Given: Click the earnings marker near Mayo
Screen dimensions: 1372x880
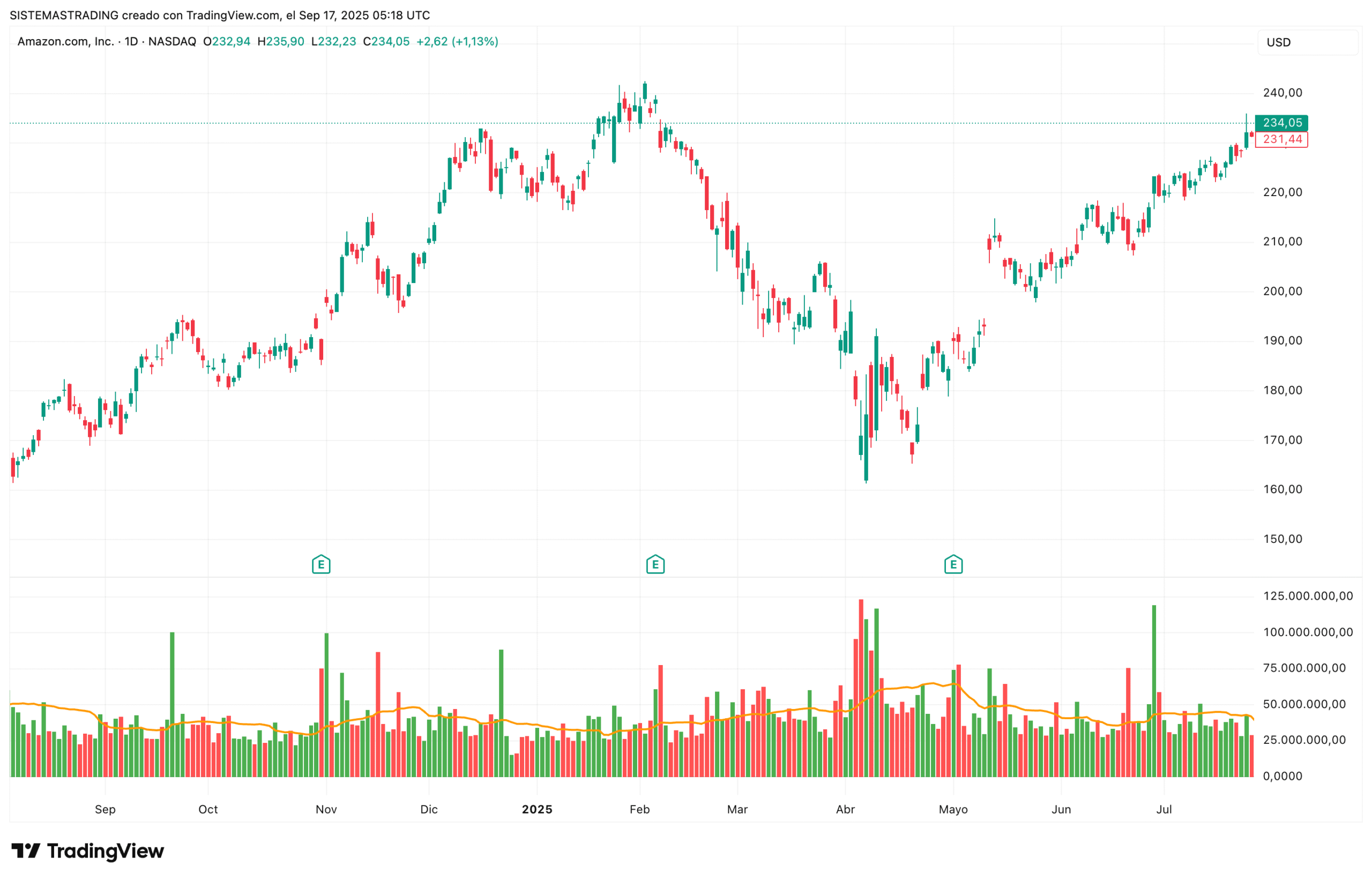Looking at the screenshot, I should (952, 564).
